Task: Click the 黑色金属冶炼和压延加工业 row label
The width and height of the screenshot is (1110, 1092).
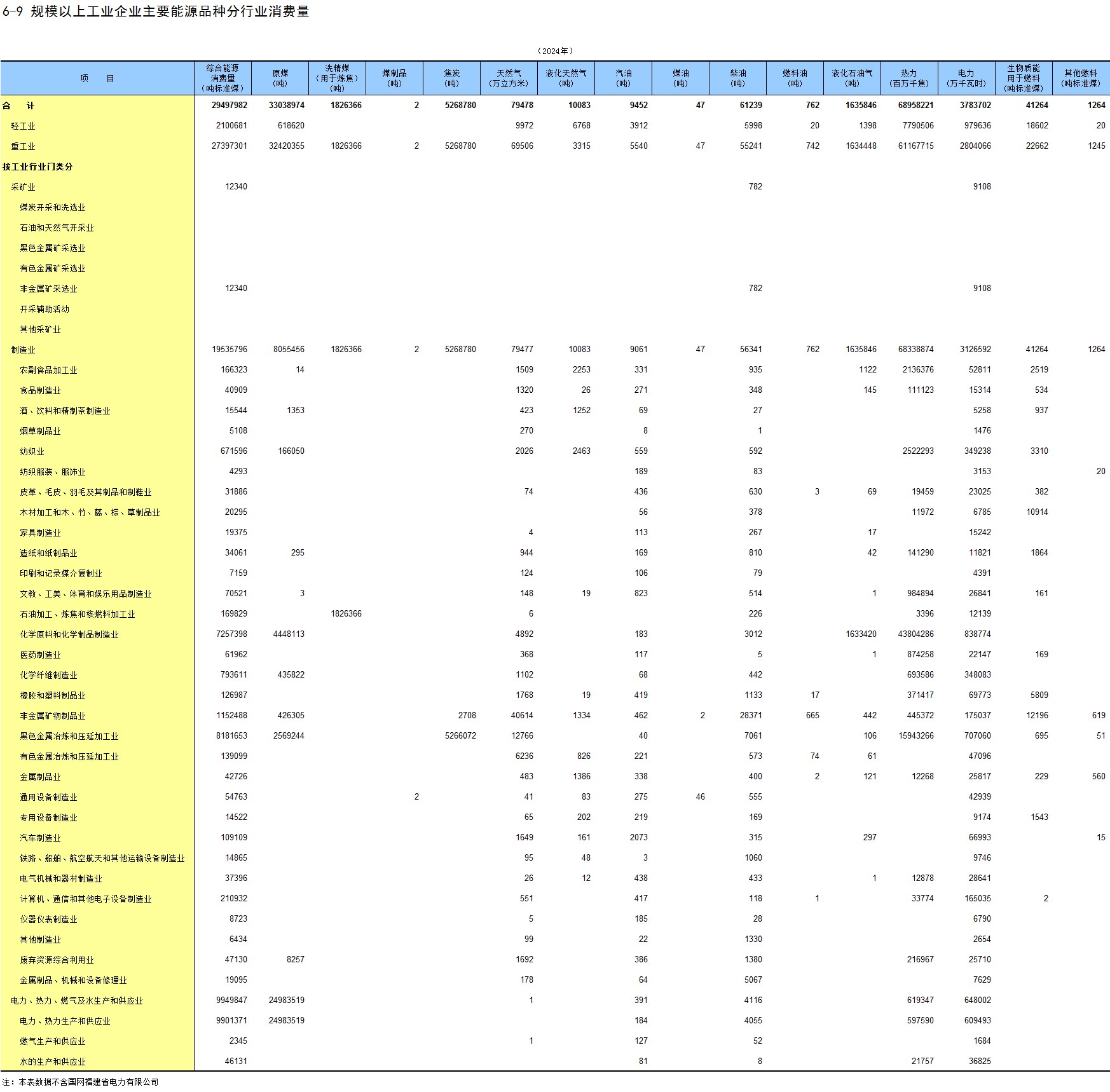Action: point(69,736)
